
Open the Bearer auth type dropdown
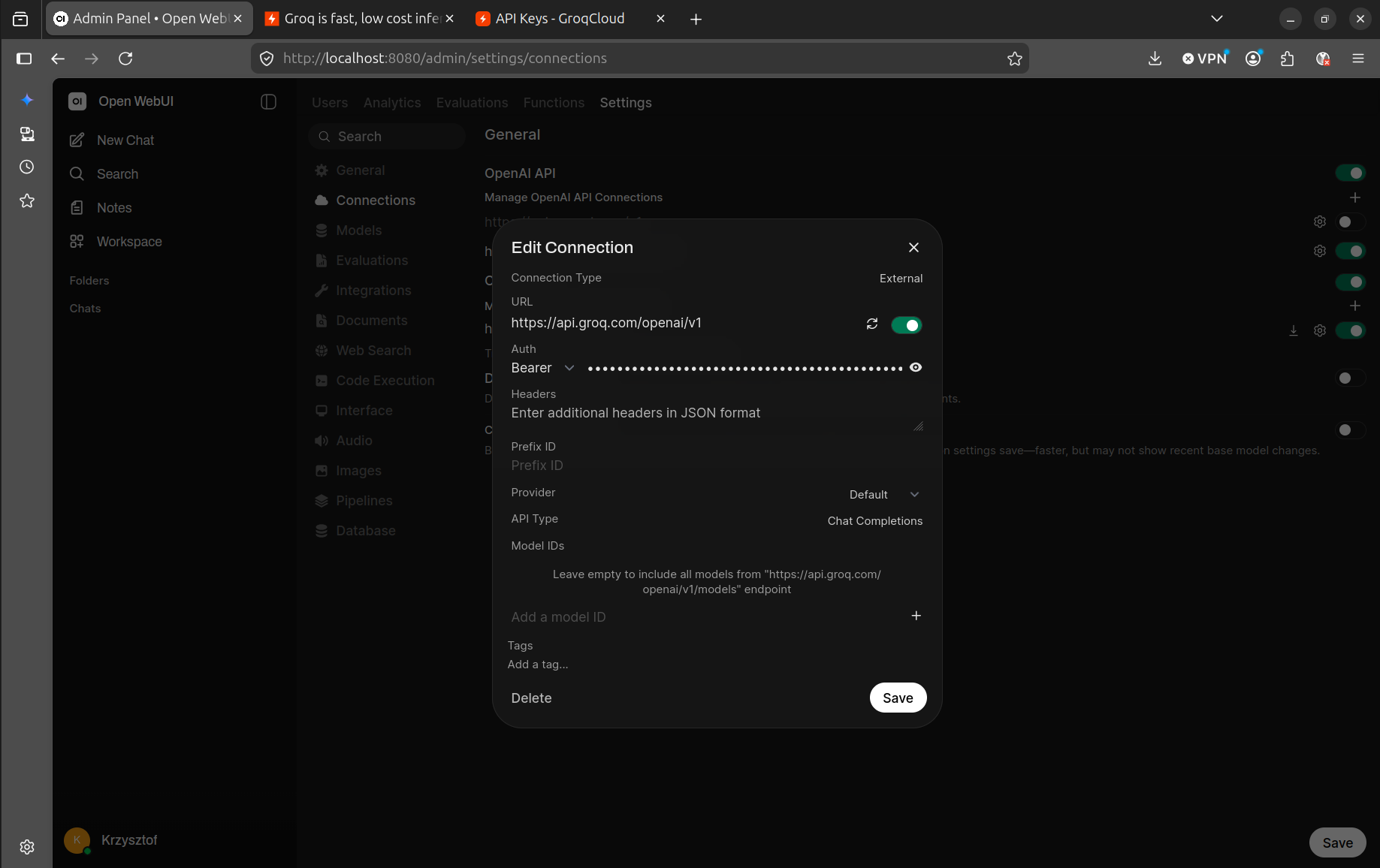[542, 368]
